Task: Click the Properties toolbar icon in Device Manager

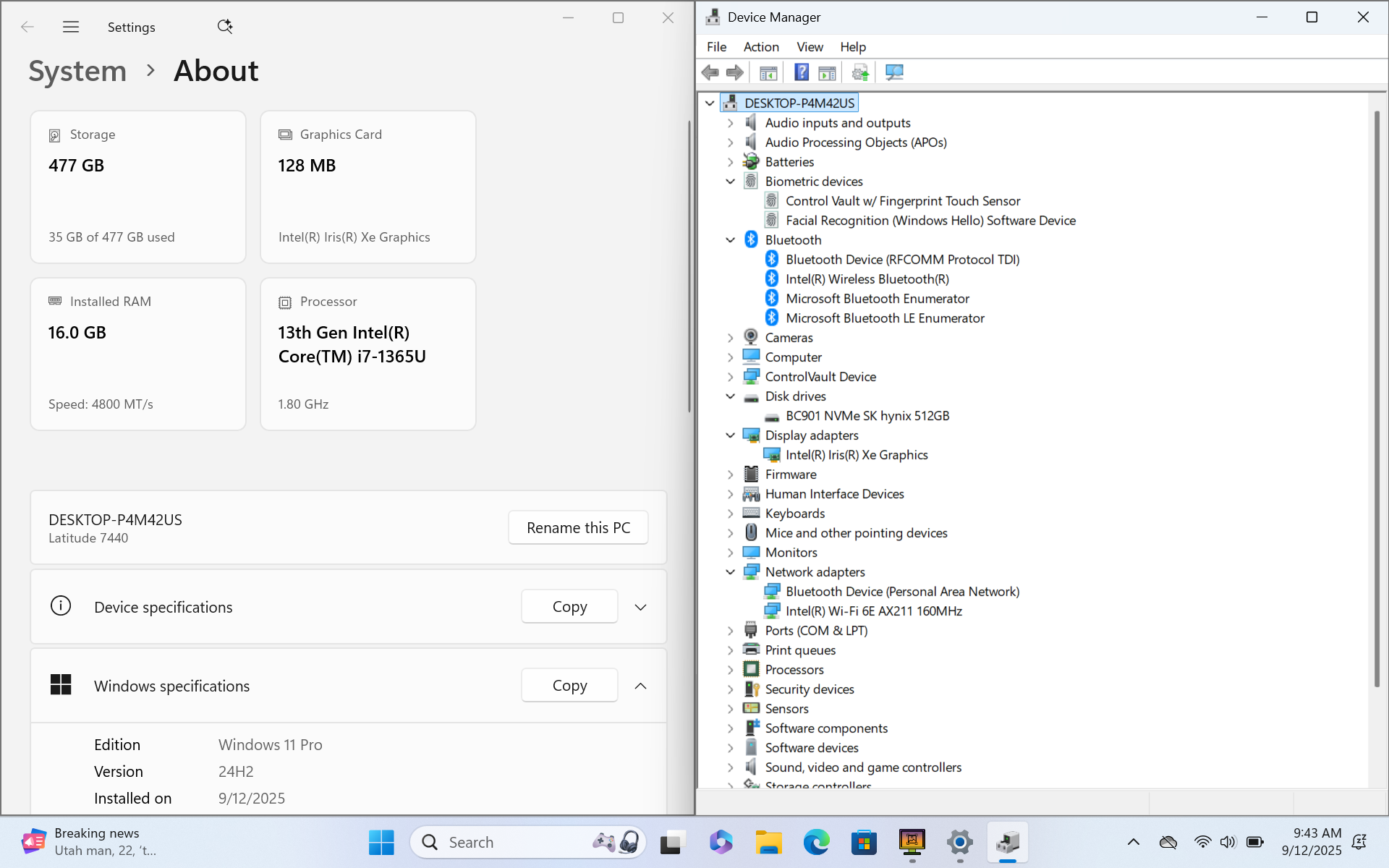Action: pos(827,72)
